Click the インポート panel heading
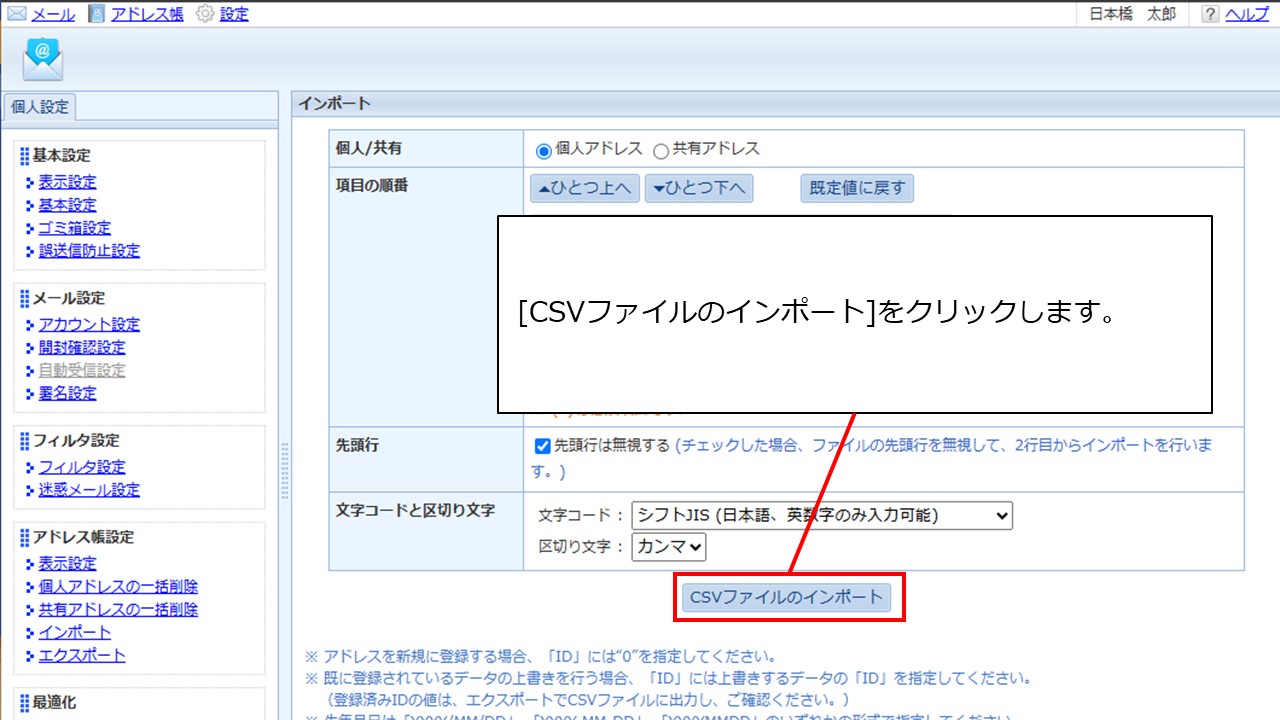The image size is (1280, 720). pyautogui.click(x=334, y=103)
